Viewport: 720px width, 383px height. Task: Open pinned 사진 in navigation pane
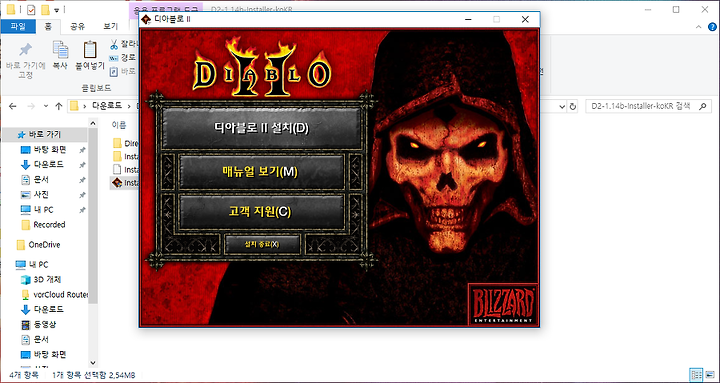(x=41, y=195)
